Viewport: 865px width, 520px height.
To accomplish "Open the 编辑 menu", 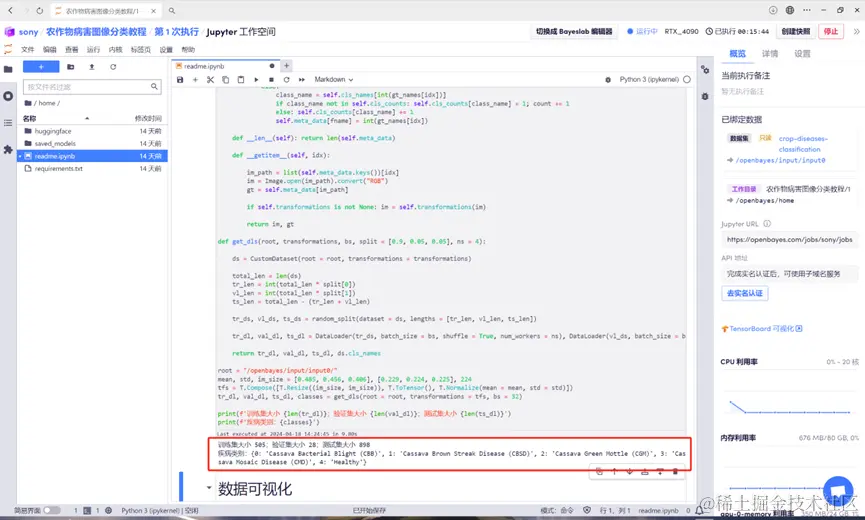I will click(50, 50).
